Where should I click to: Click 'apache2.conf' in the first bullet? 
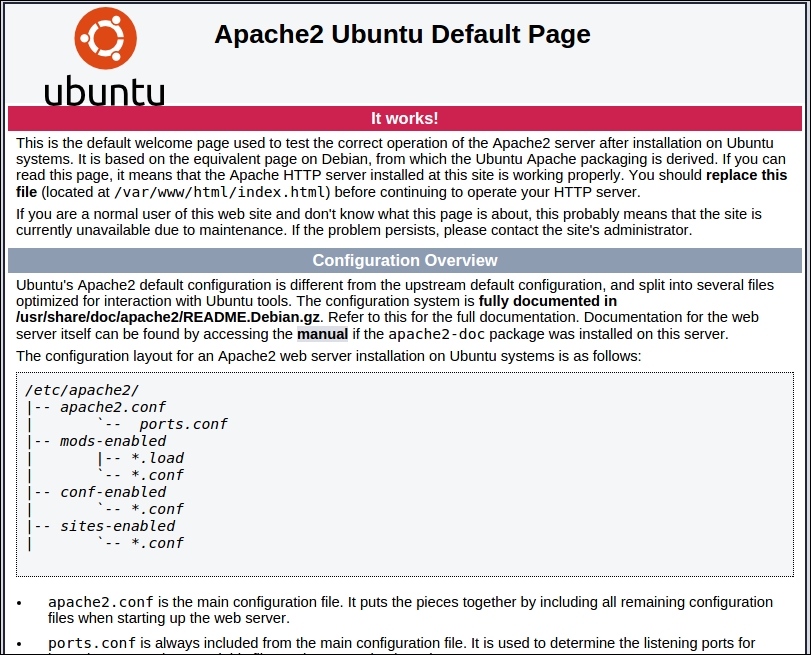(101, 602)
